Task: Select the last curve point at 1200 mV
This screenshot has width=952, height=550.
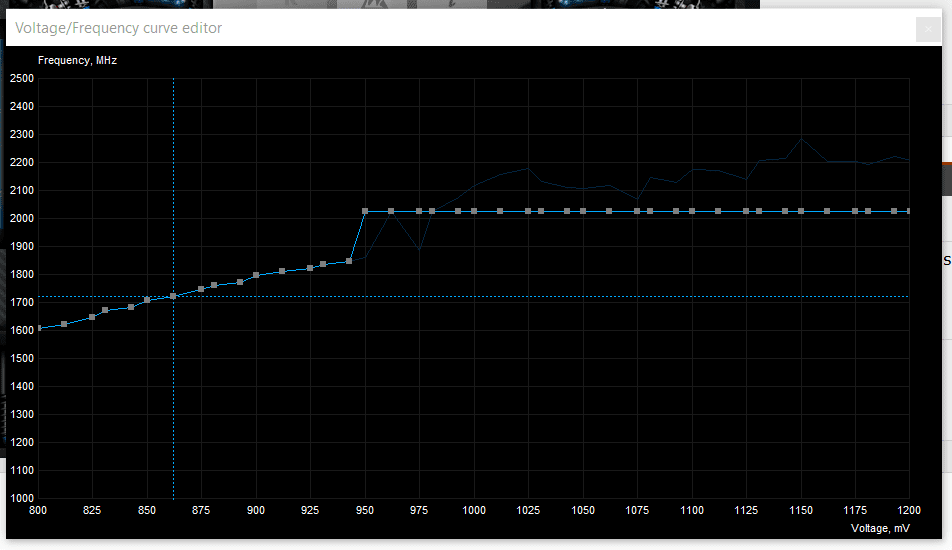Action: [909, 211]
